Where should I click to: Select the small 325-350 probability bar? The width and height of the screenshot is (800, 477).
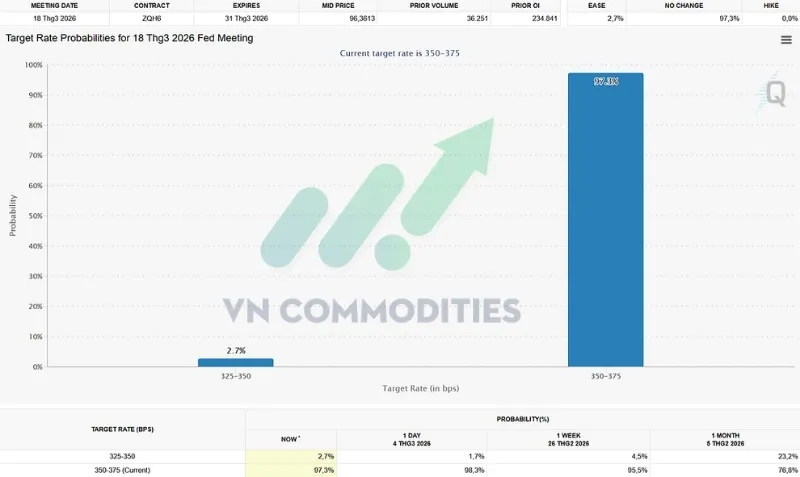[x=235, y=362]
